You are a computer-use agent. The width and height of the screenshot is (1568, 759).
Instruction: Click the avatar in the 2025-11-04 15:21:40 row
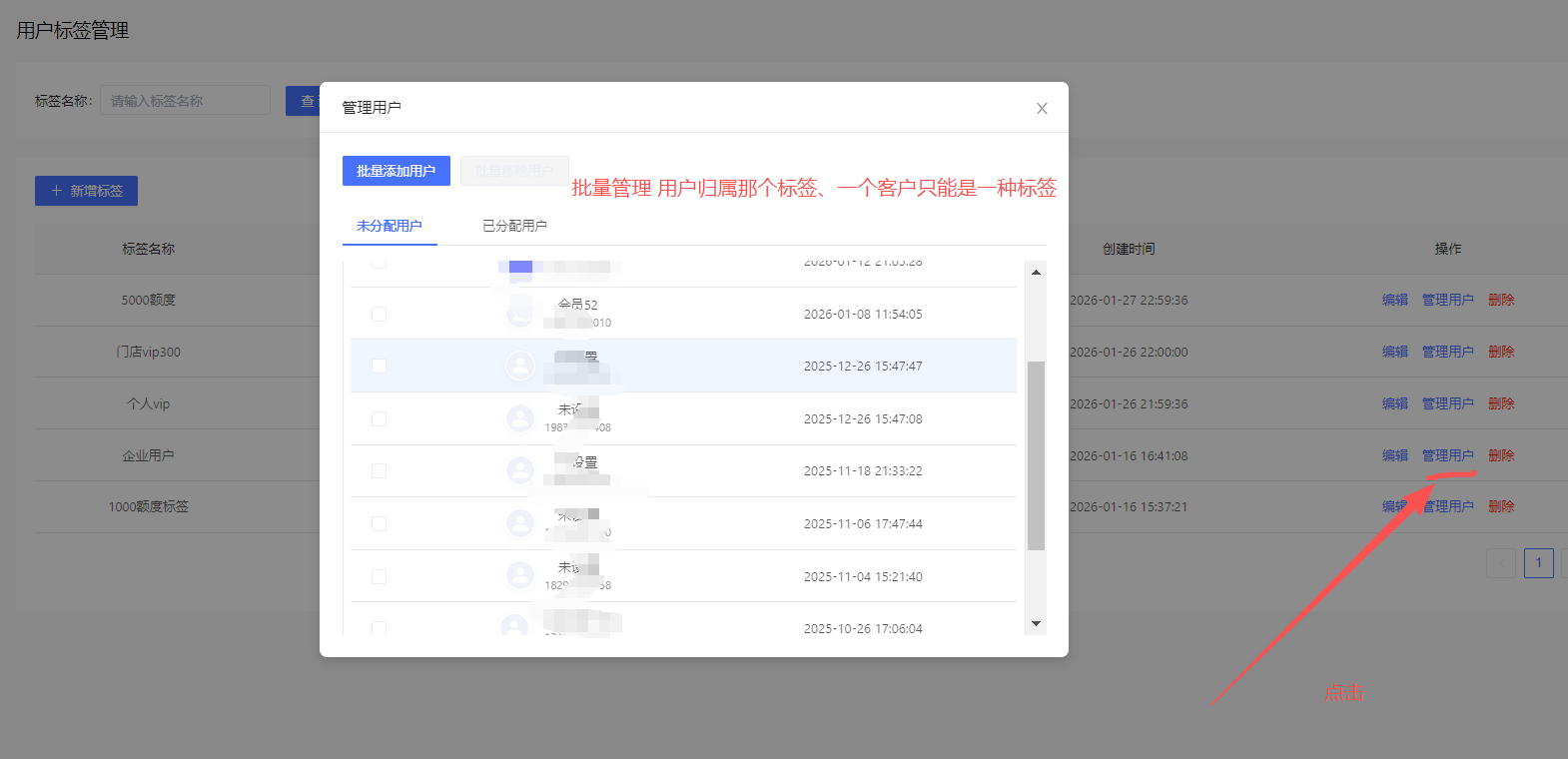[x=519, y=576]
